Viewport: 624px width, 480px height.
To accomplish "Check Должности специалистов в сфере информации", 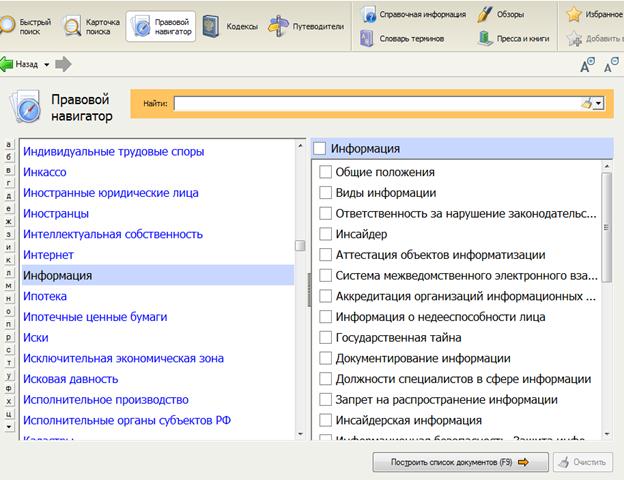I will pyautogui.click(x=325, y=379).
